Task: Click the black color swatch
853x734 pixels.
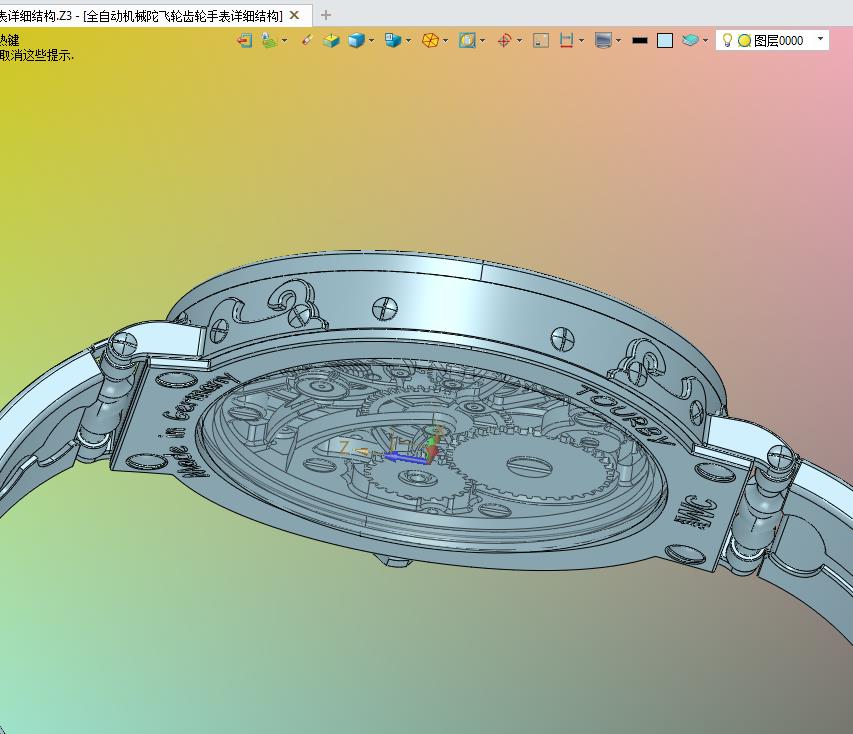Action: pos(640,40)
